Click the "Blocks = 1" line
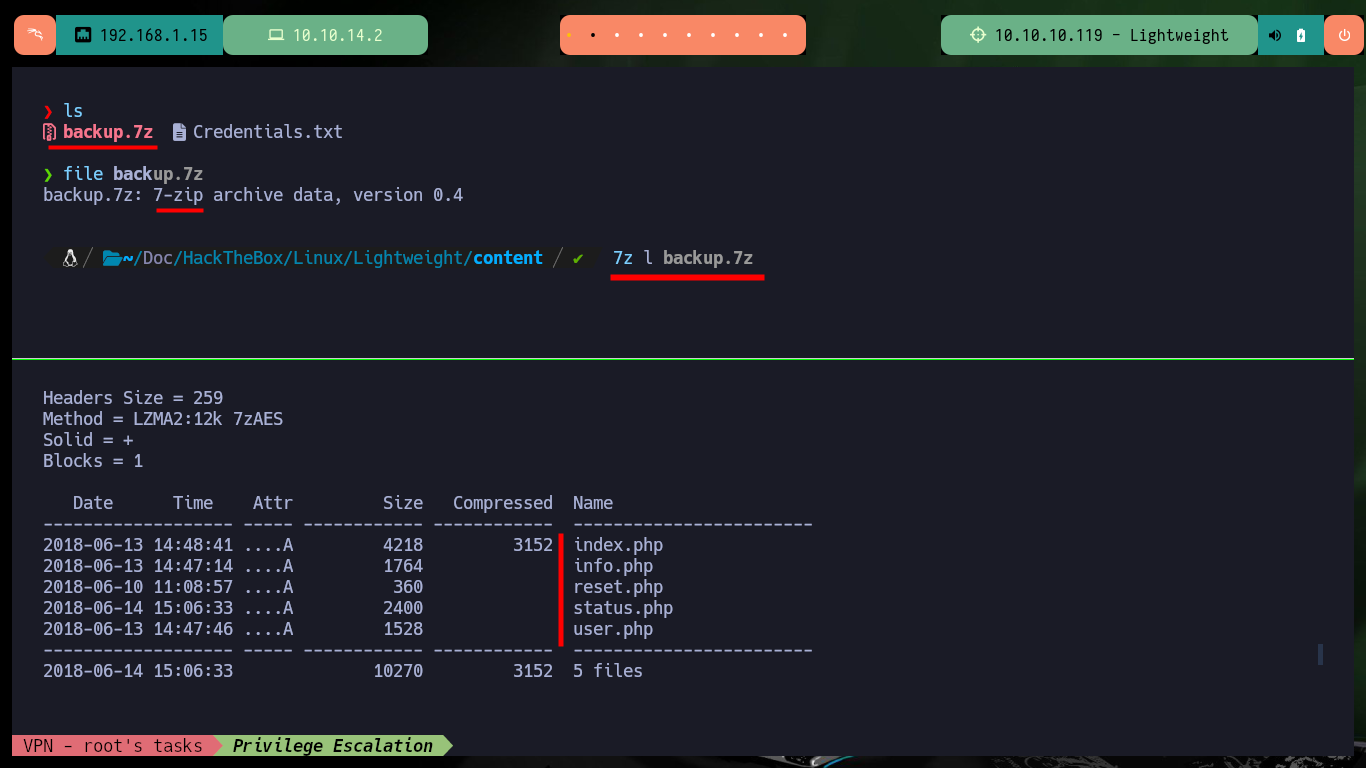The width and height of the screenshot is (1366, 768). click(93, 461)
